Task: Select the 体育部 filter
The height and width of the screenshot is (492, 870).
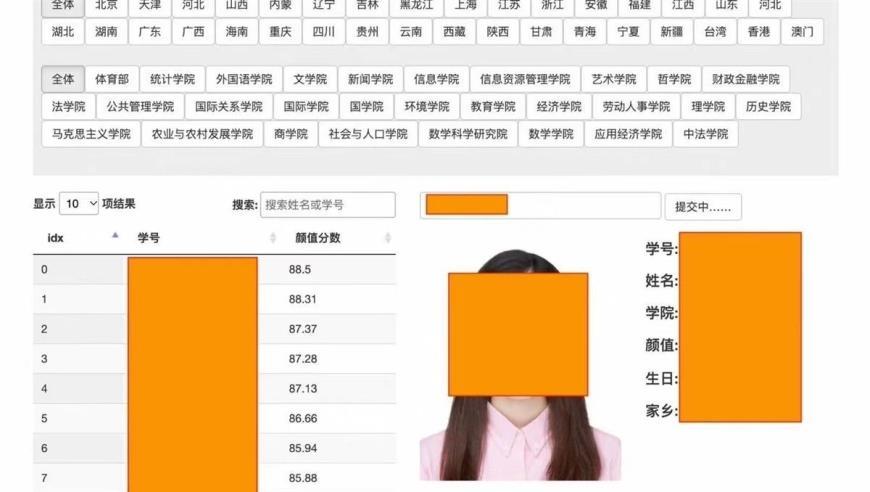Action: pyautogui.click(x=112, y=79)
